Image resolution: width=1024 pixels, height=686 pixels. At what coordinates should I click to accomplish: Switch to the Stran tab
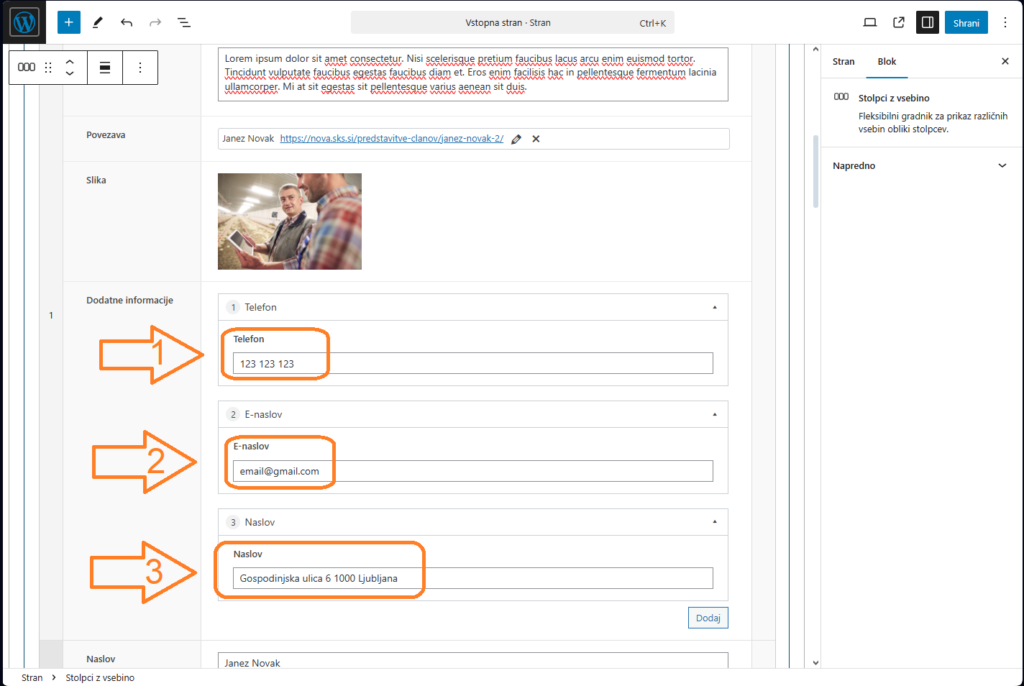[844, 61]
